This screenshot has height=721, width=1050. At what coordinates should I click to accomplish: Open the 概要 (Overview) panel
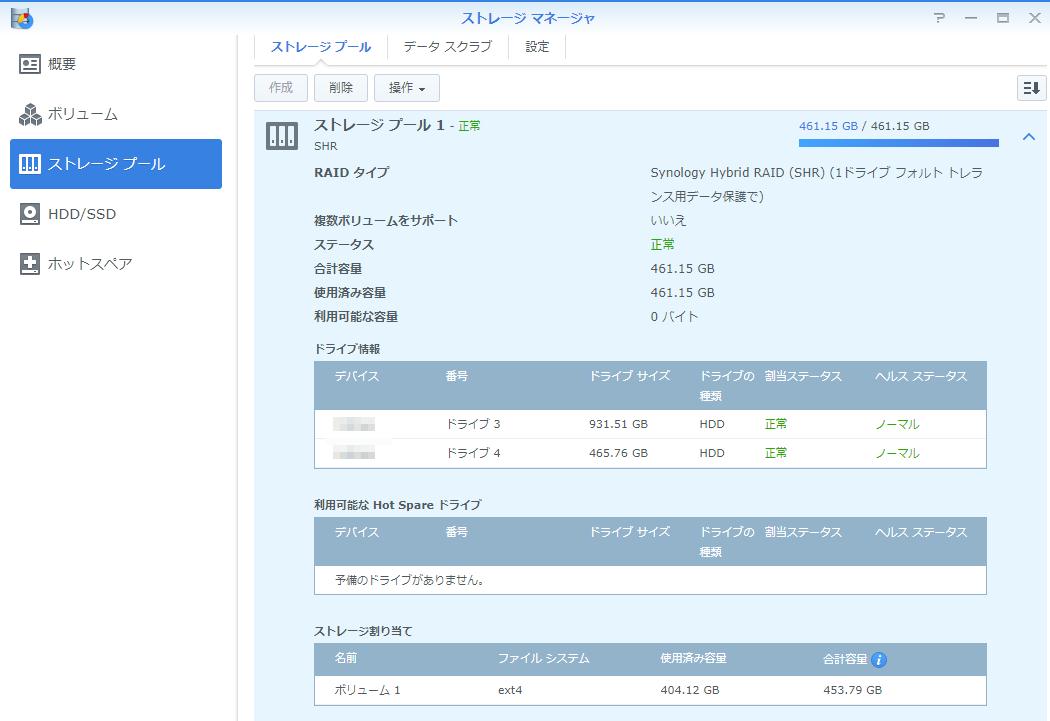click(63, 63)
